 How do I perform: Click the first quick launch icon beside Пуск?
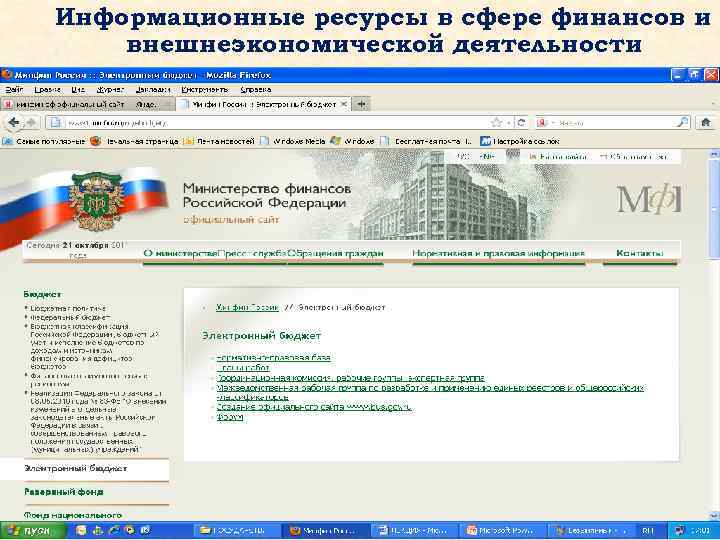coord(81,530)
